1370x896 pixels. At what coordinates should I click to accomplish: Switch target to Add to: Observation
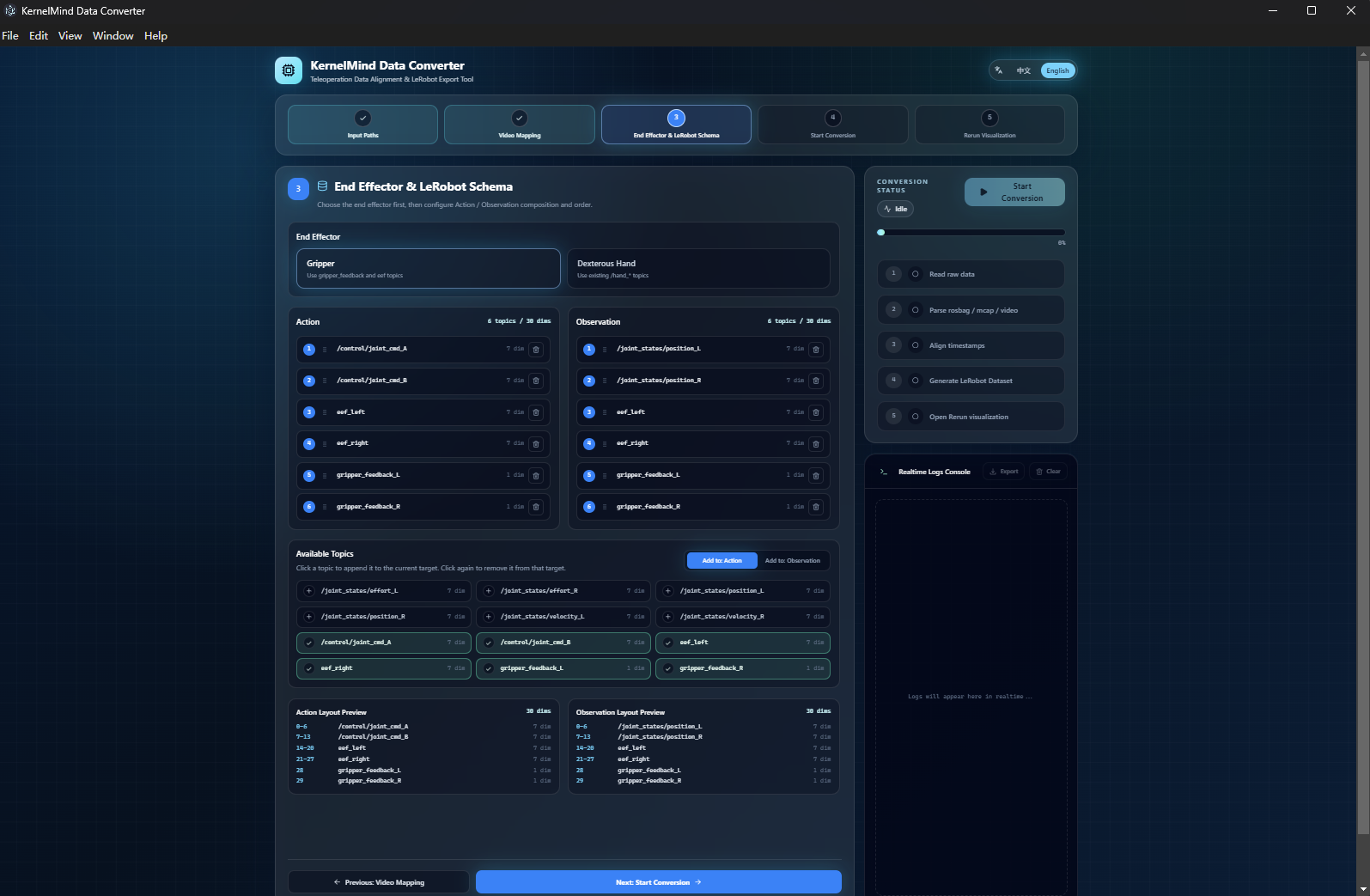pos(793,561)
